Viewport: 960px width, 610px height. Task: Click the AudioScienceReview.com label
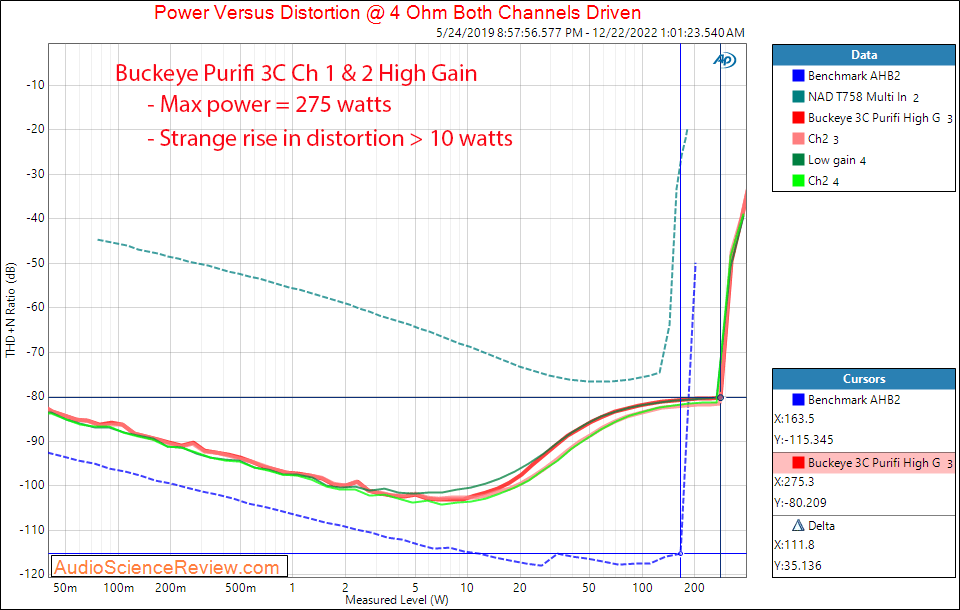click(167, 567)
